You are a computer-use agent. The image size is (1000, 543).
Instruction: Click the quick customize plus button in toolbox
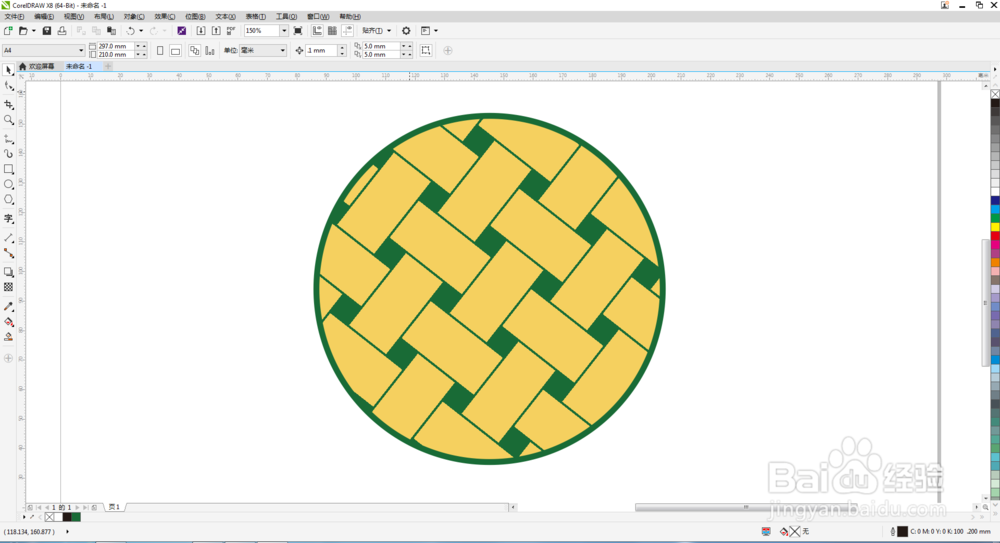(8, 359)
